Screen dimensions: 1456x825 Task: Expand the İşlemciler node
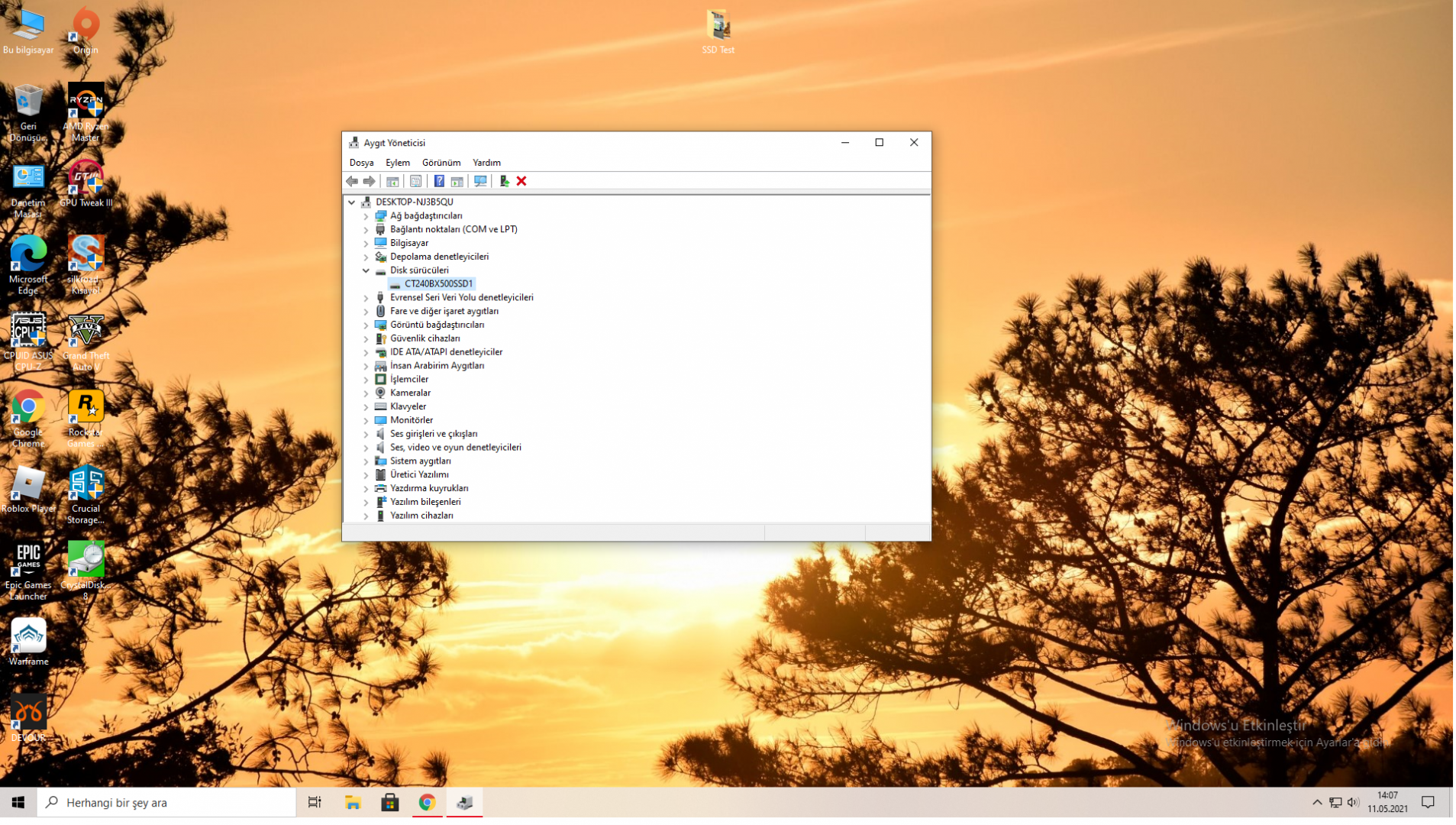click(x=366, y=380)
